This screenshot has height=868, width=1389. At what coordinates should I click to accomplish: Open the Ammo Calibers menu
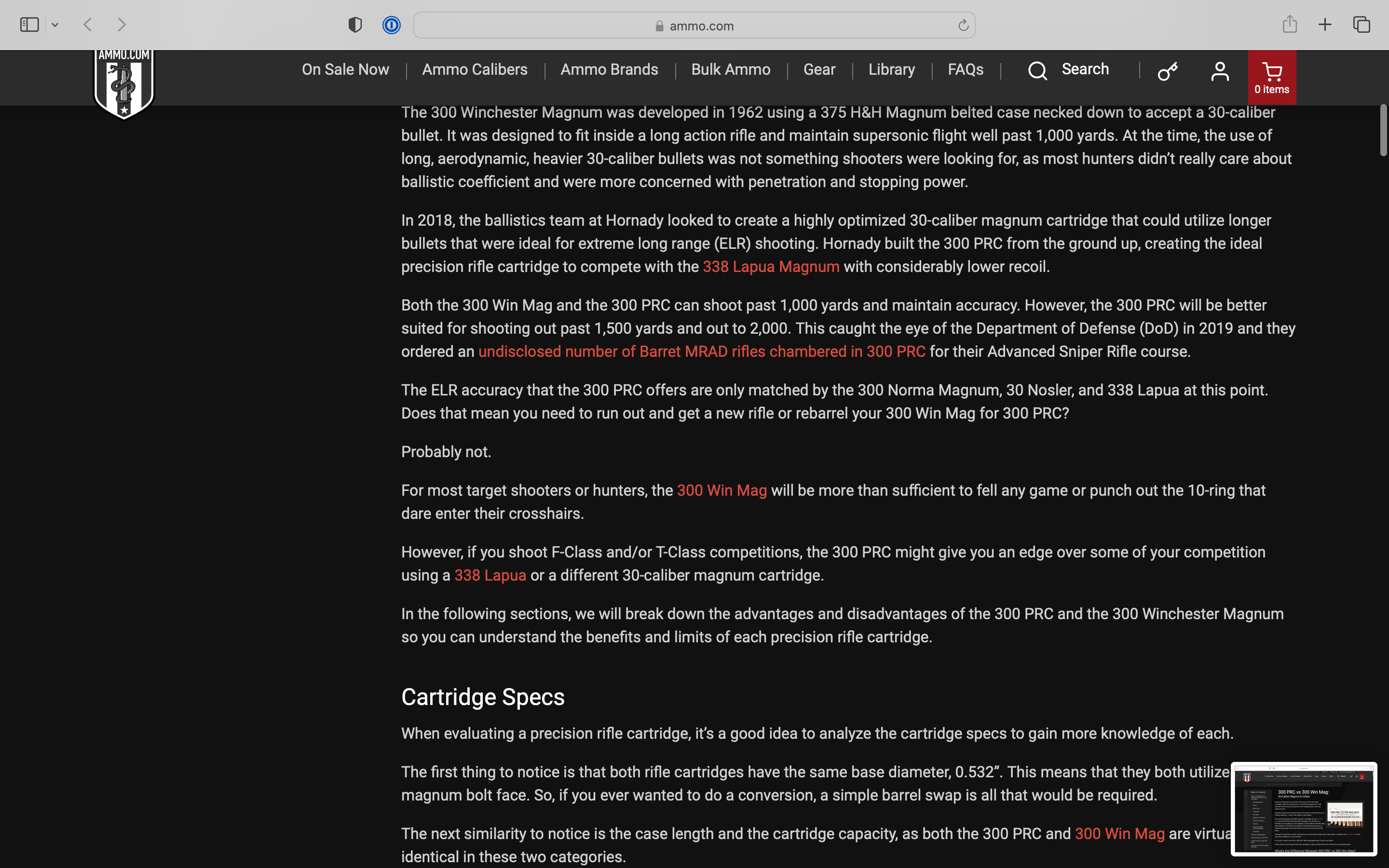point(475,69)
